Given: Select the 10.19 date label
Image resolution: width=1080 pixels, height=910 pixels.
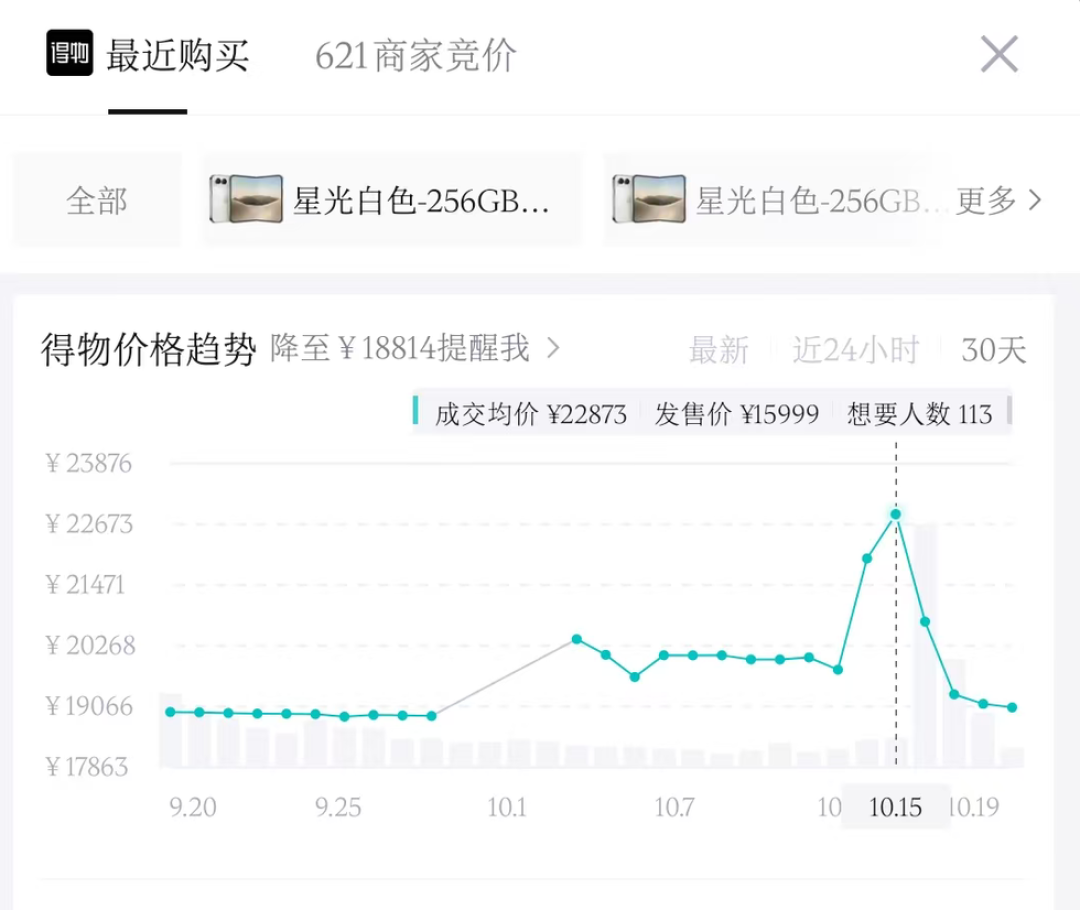Looking at the screenshot, I should coord(974,807).
